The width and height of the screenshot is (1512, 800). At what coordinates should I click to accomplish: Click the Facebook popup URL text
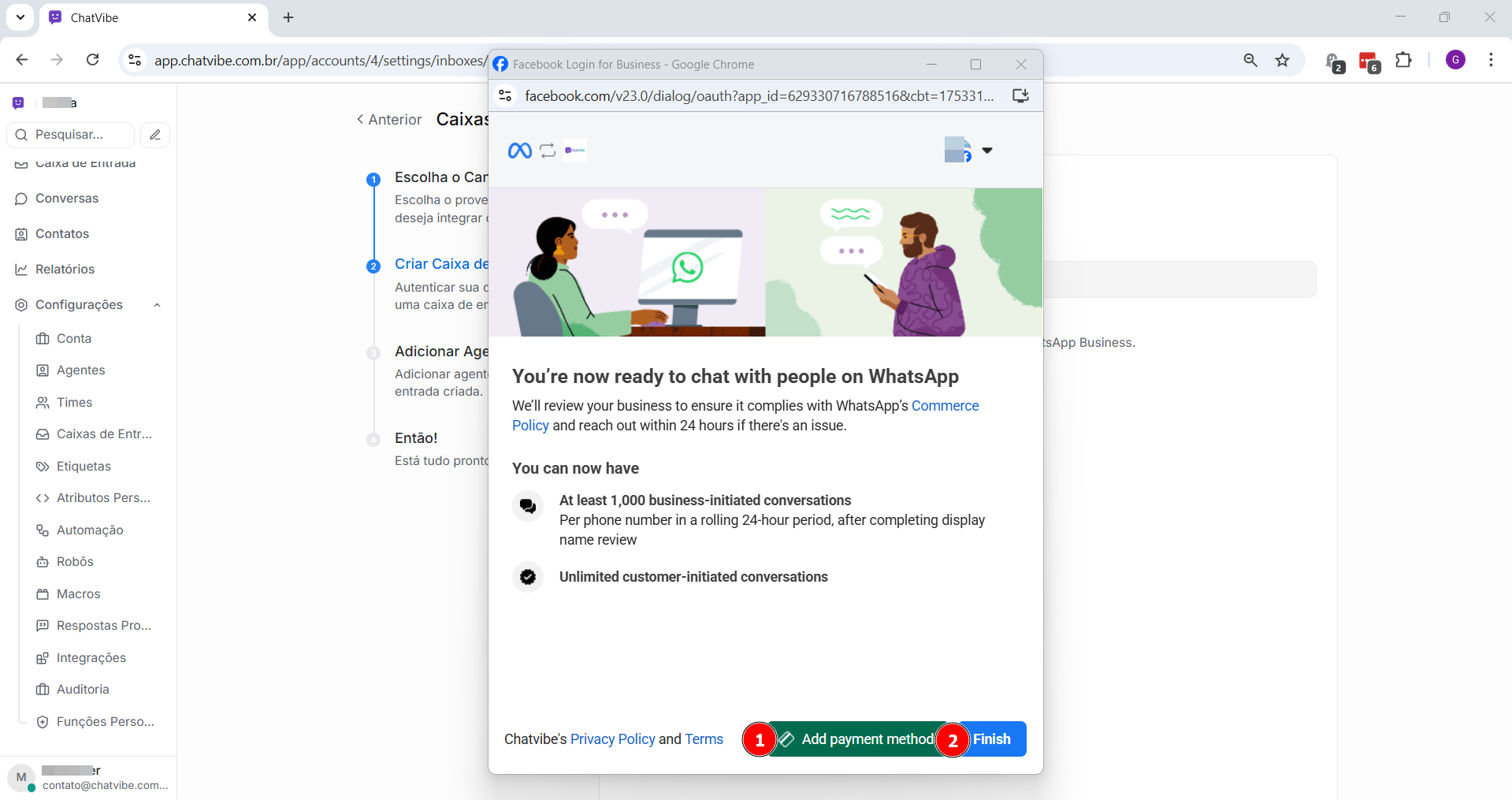pyautogui.click(x=760, y=96)
